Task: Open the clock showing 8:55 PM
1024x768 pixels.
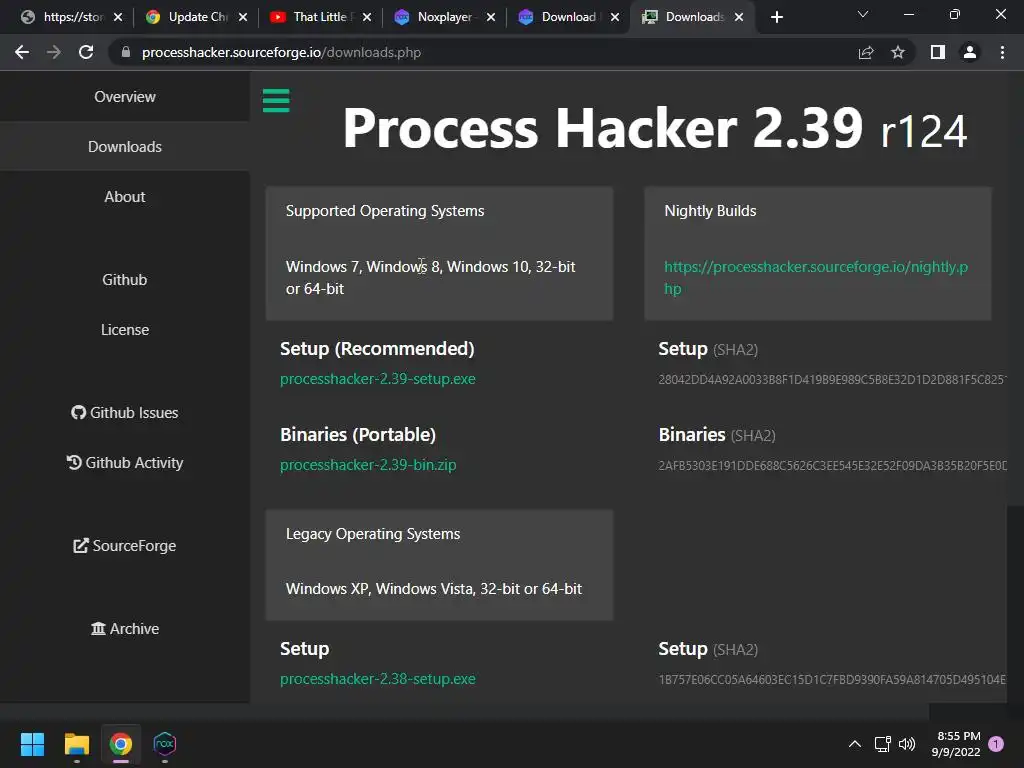Action: (957, 744)
